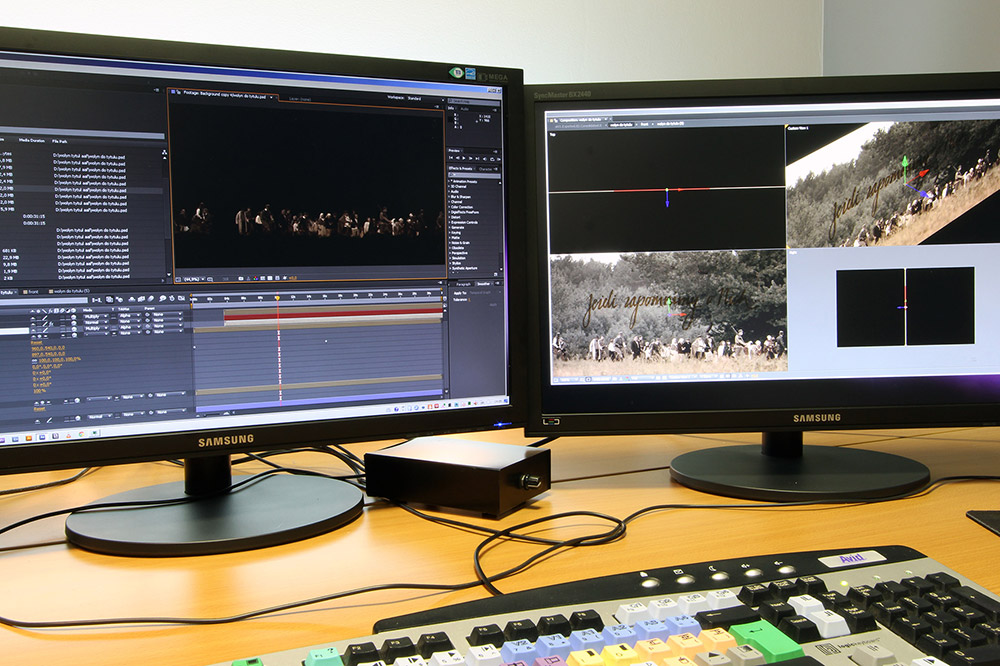Click the Opacity value 100% in timeline
Screen dimensions: 1000x666
pyautogui.click(x=38, y=390)
